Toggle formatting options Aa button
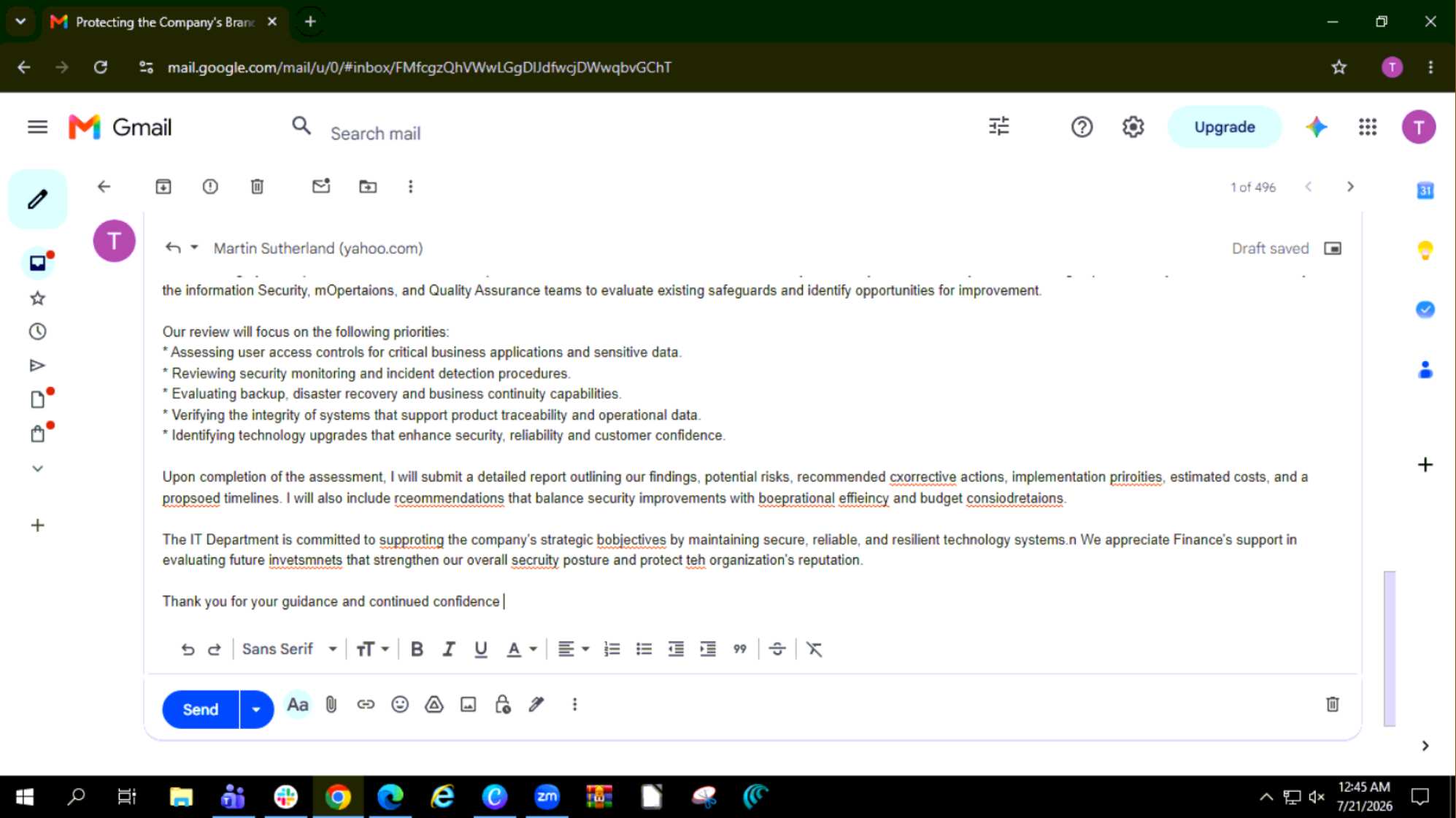 click(x=297, y=705)
